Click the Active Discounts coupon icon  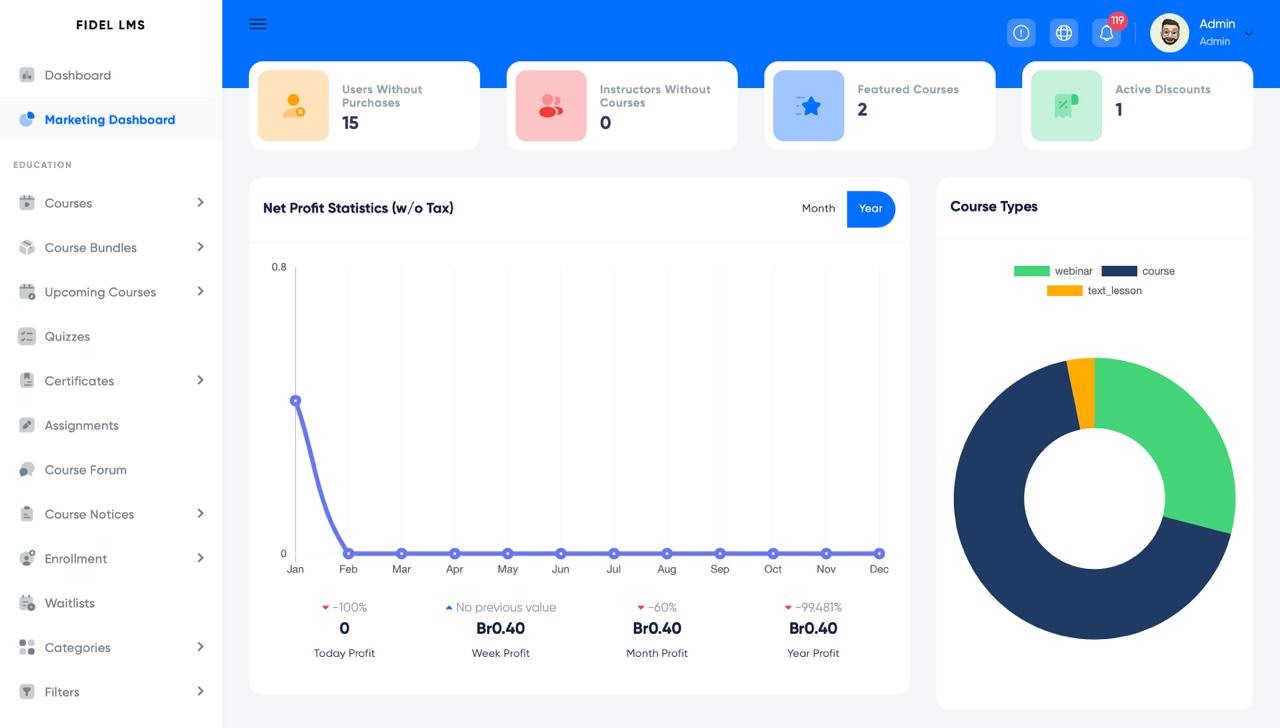1066,106
